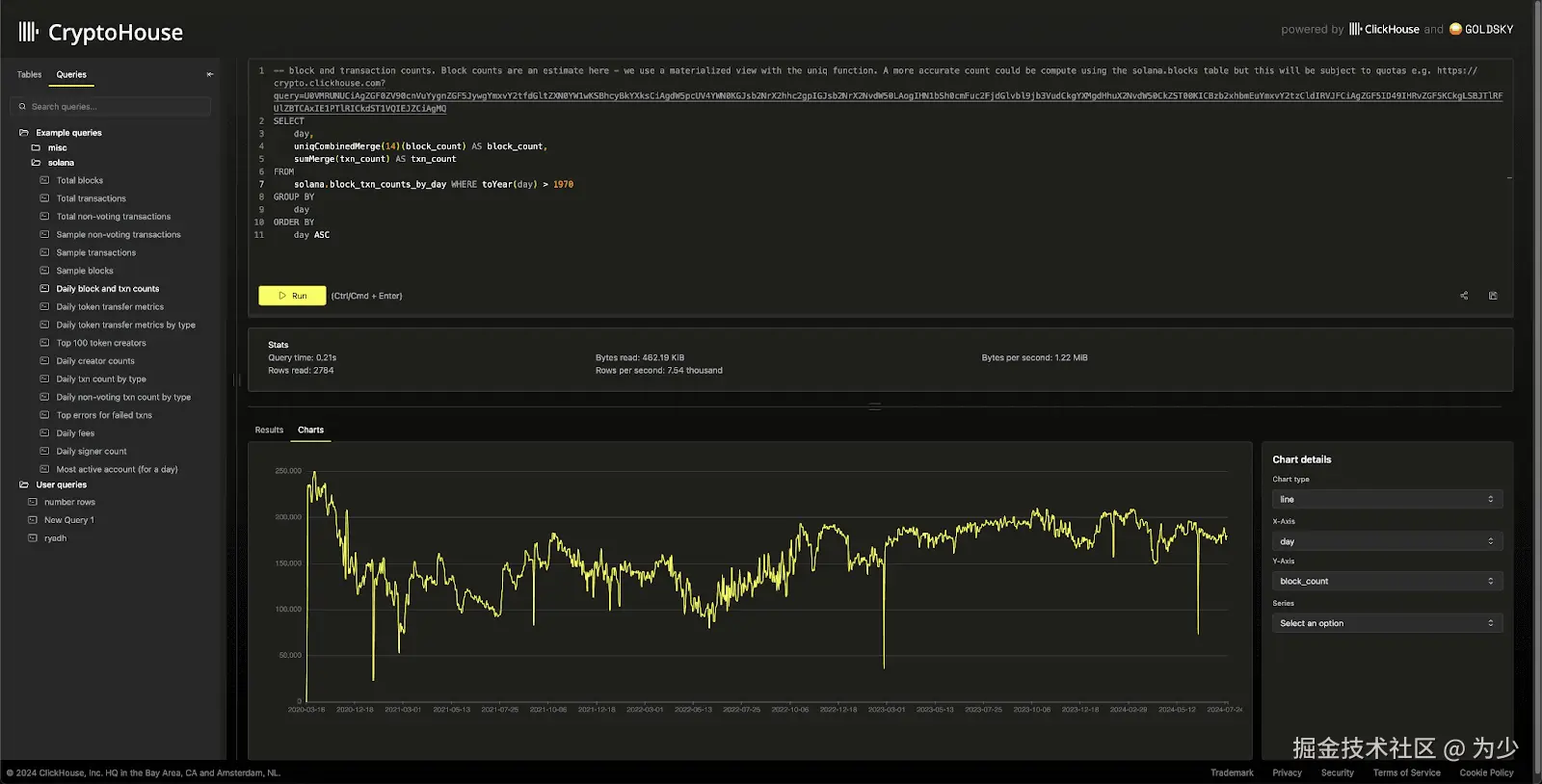Run the query with Run button
Screen dimensions: 1542x784
click(292, 296)
